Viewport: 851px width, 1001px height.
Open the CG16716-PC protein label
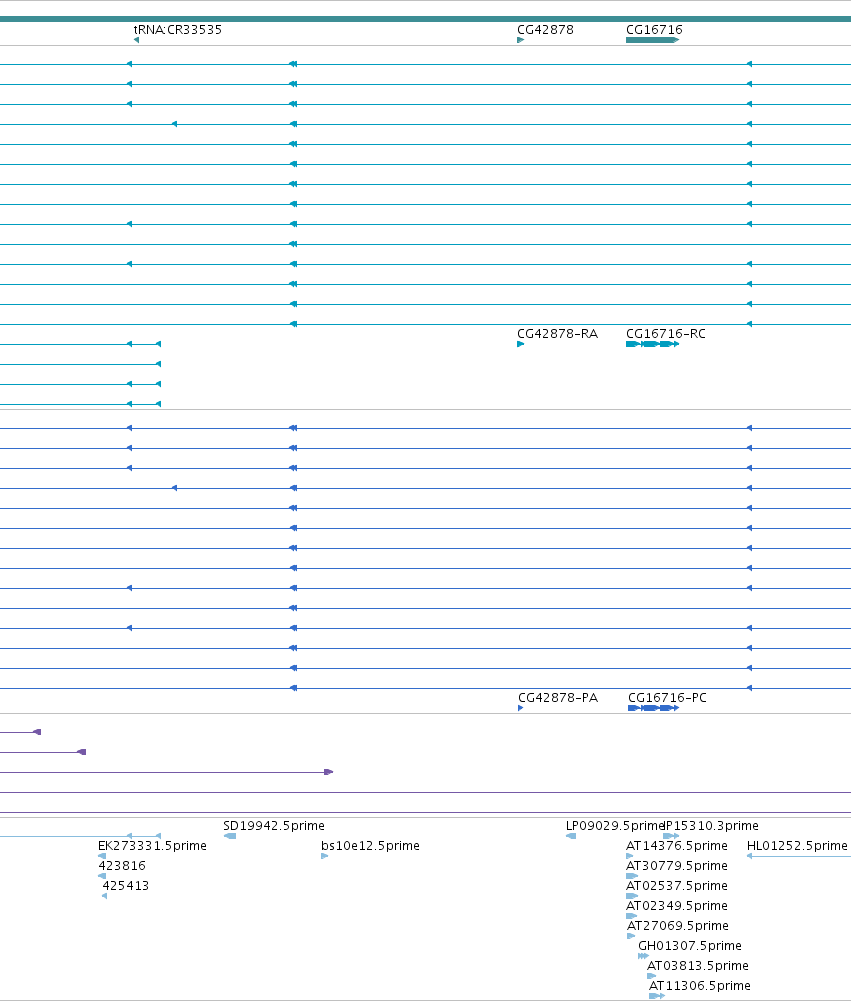pos(668,698)
